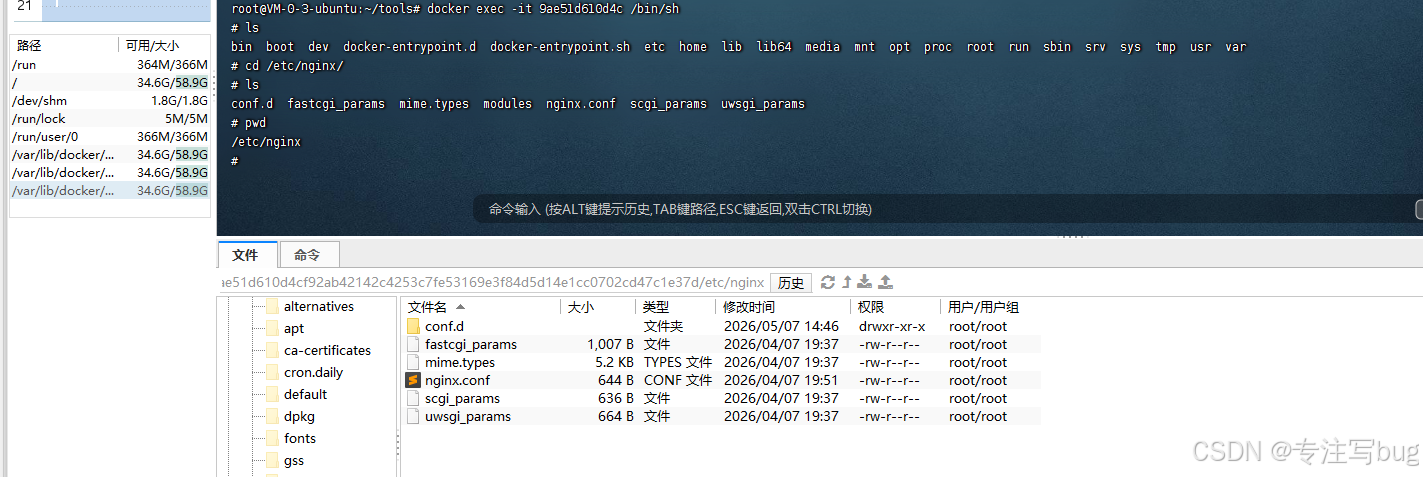Sort files by 用户/用户组 column
The height and width of the screenshot is (477, 1423).
point(983,307)
